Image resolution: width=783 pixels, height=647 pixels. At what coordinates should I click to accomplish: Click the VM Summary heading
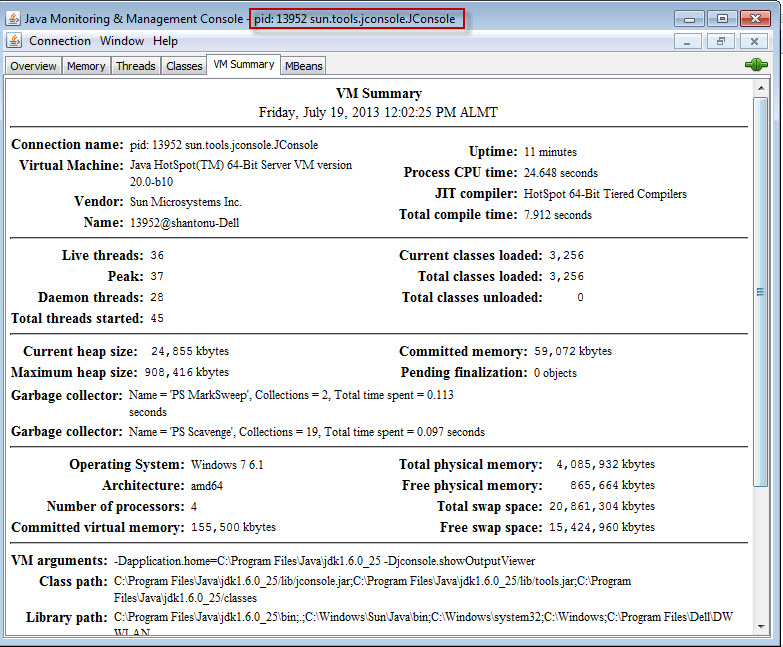coord(379,93)
